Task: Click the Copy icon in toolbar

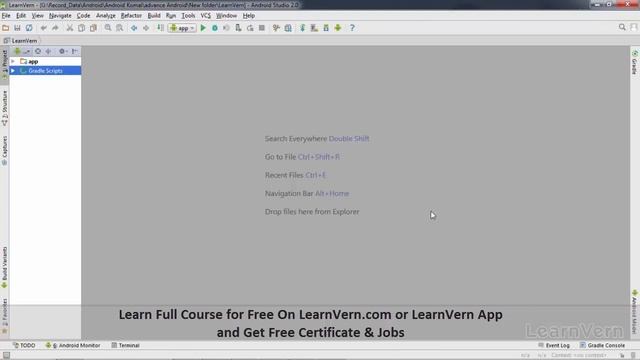Action: [x=82, y=28]
